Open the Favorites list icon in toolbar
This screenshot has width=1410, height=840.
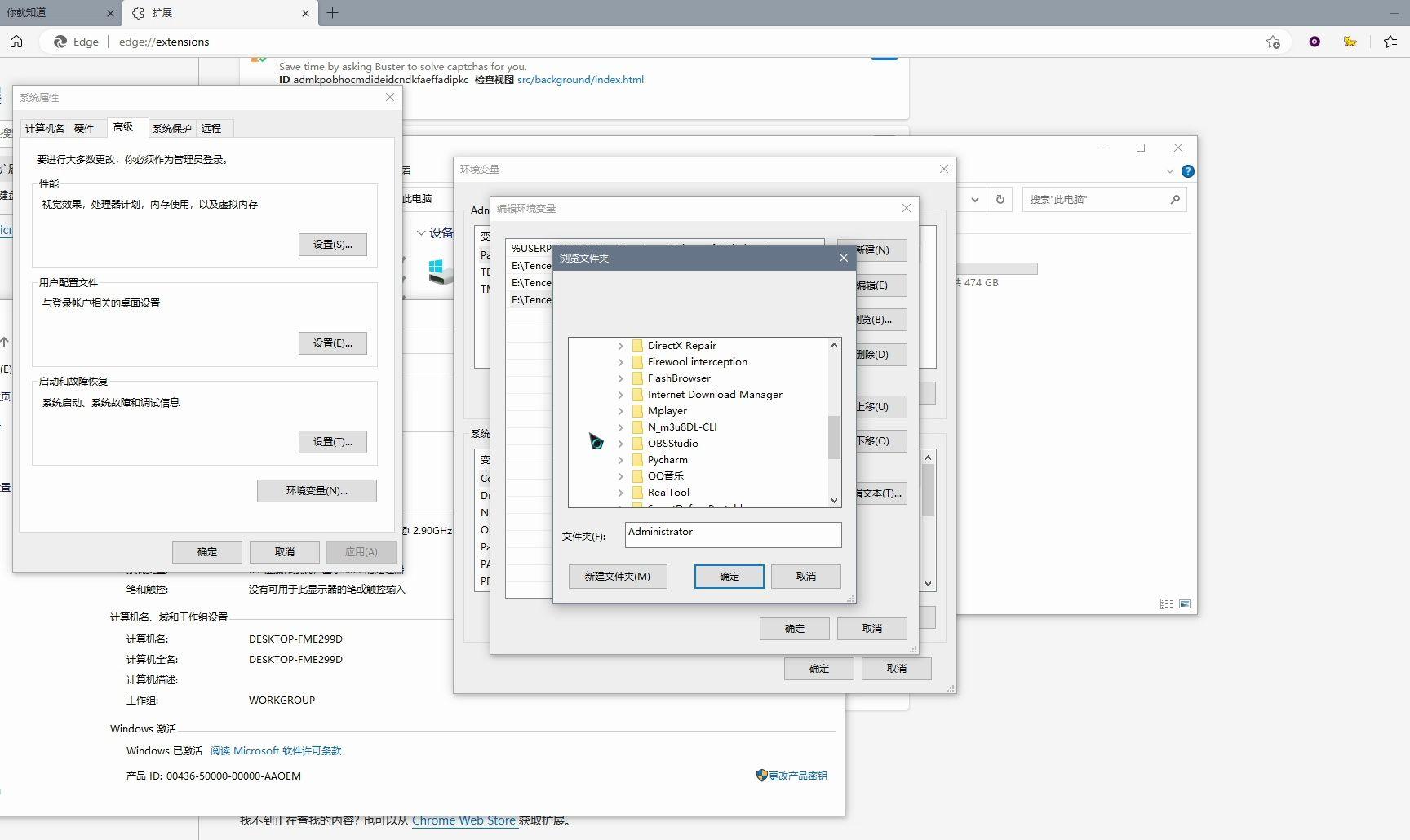coord(1390,42)
